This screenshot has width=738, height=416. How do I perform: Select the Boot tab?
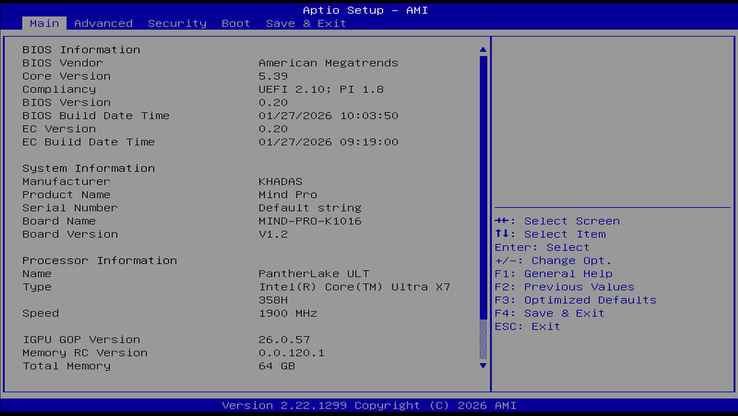(x=236, y=23)
